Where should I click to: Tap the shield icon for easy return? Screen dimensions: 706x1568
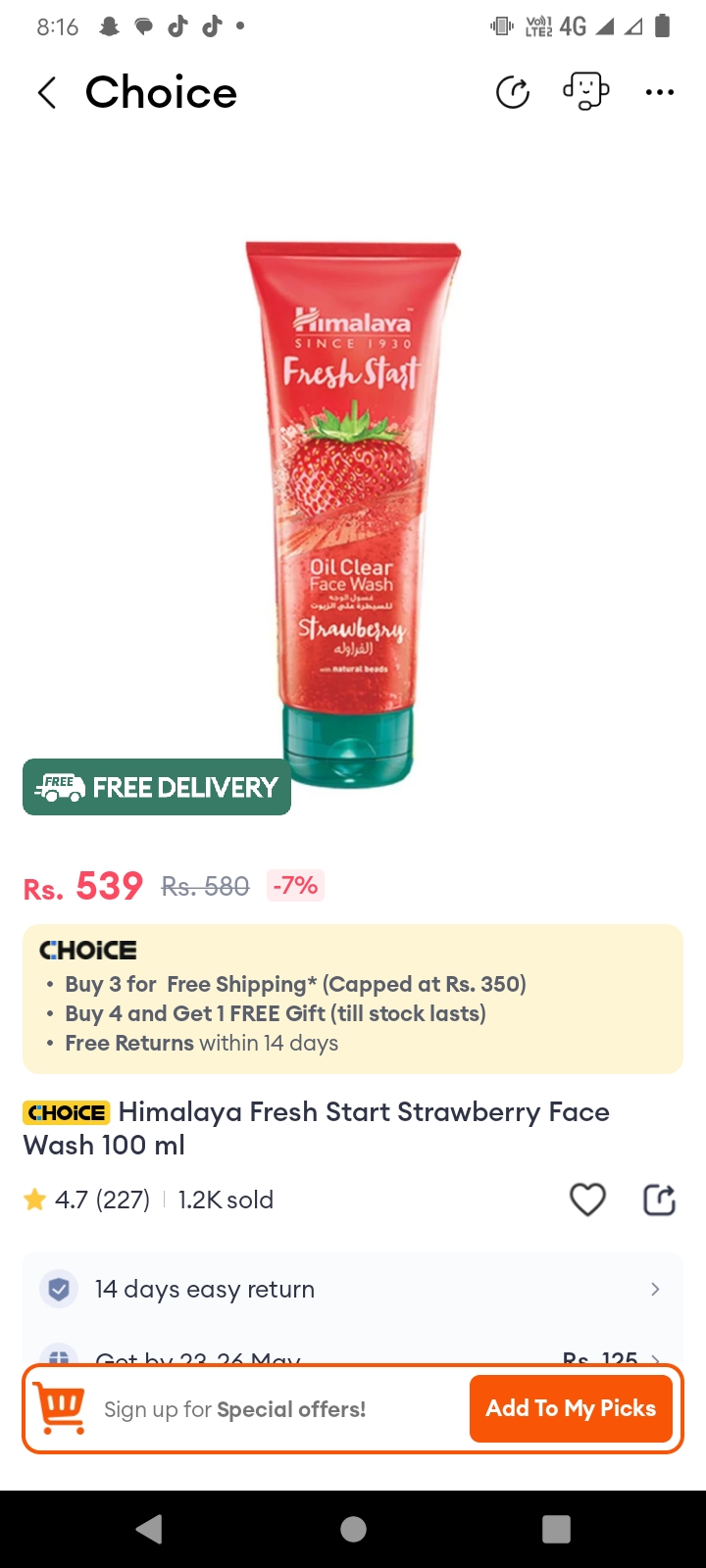[59, 1290]
